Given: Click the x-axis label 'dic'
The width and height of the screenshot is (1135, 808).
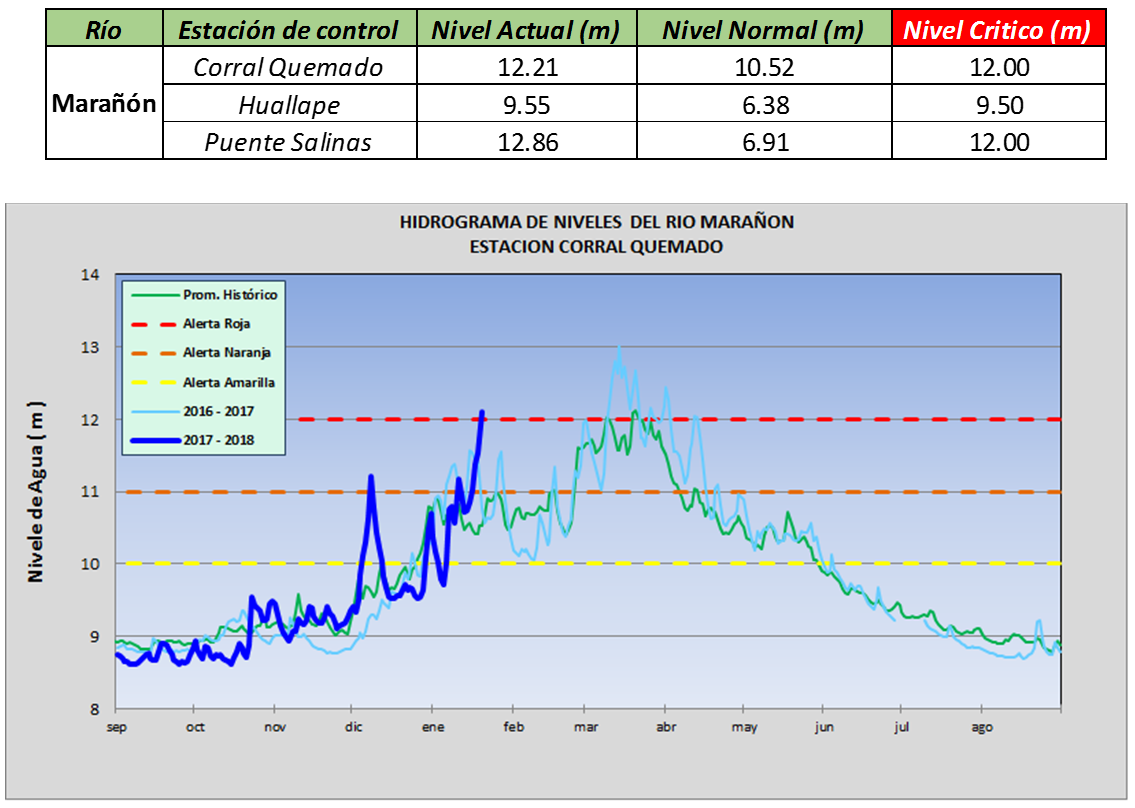Looking at the screenshot, I should click(x=353, y=727).
